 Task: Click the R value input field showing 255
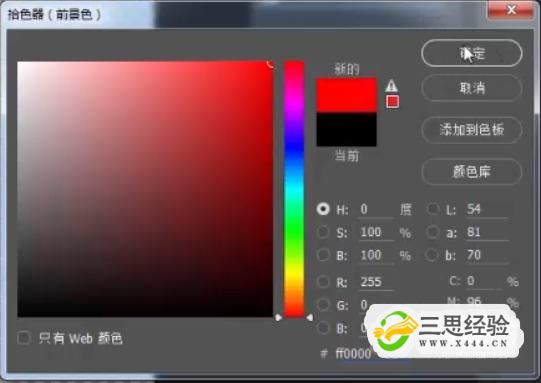(376, 282)
